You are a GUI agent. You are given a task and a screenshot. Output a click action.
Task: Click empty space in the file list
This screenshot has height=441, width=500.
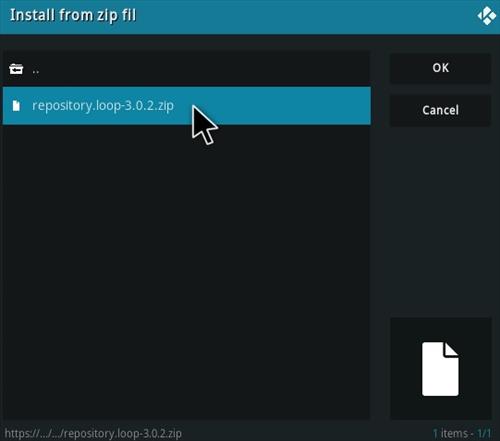point(186,267)
